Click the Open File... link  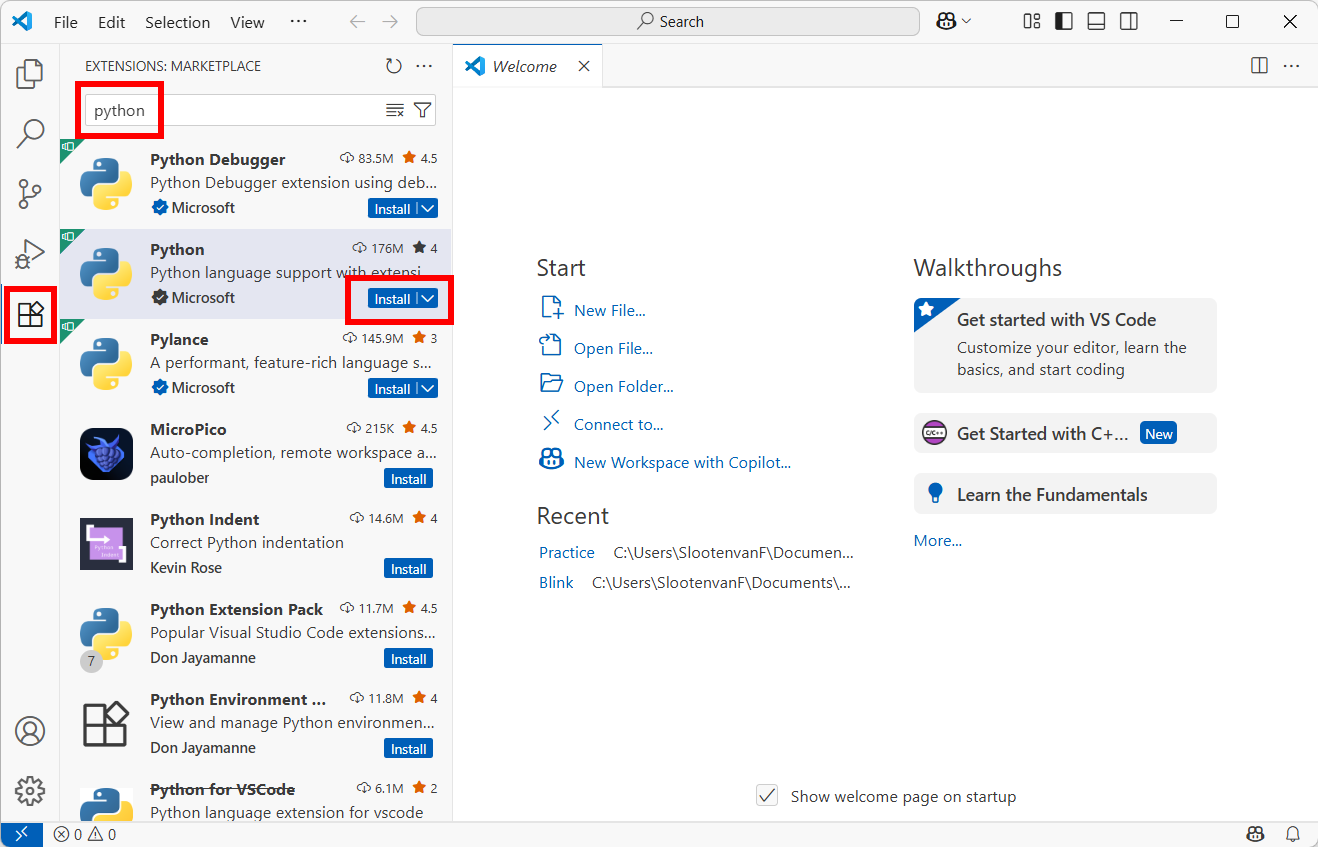click(613, 348)
